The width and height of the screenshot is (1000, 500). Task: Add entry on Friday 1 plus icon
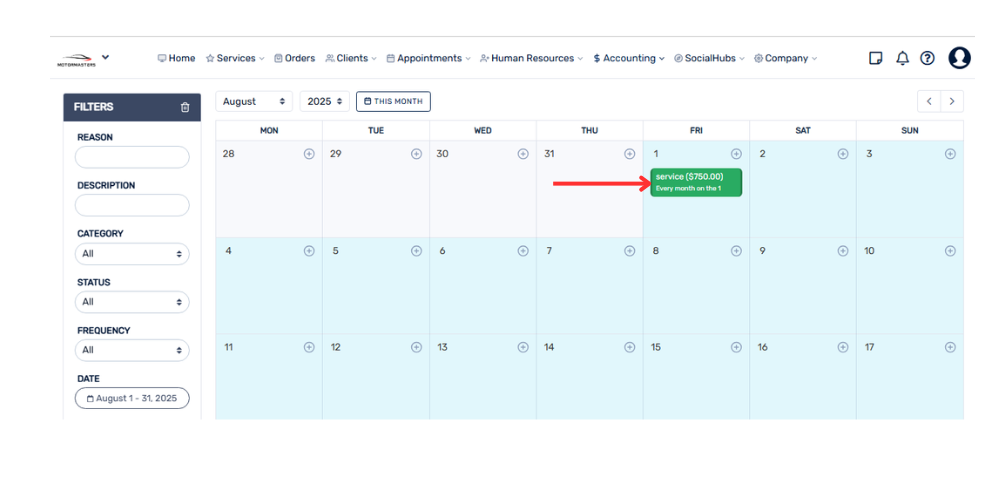pyautogui.click(x=736, y=154)
